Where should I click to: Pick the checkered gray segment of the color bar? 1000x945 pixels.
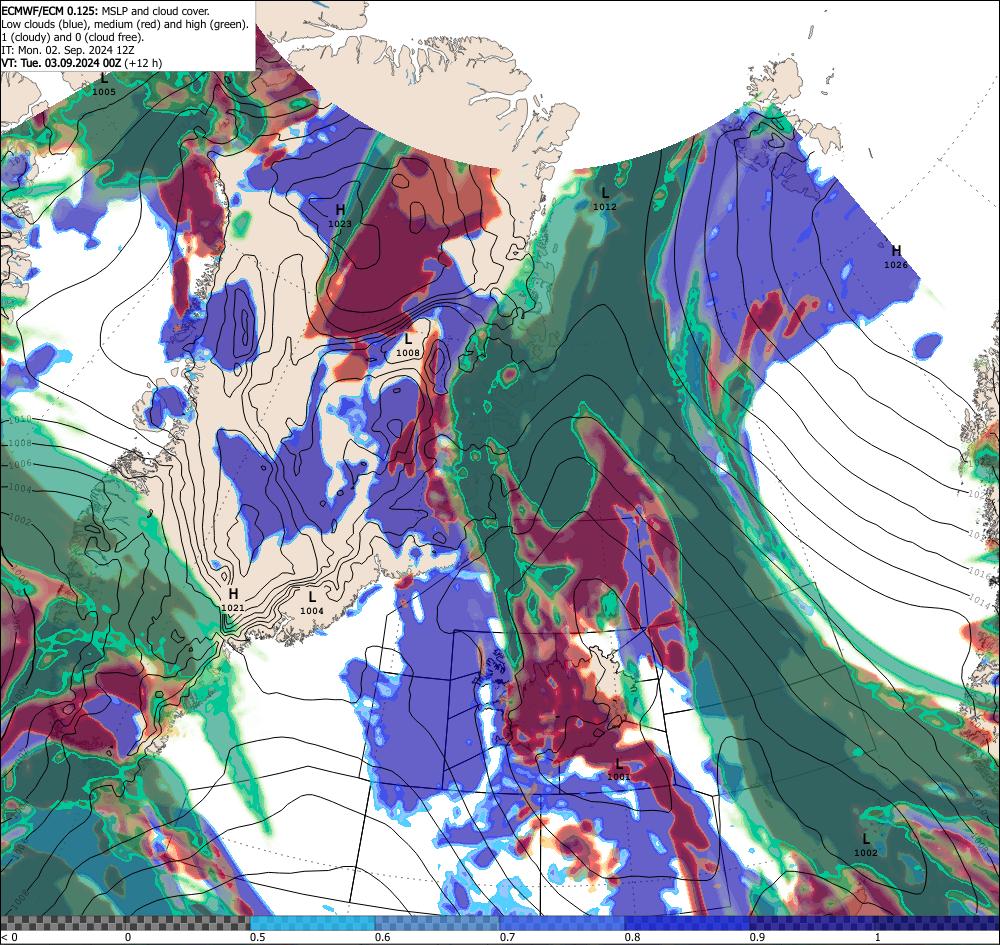(x=126, y=923)
